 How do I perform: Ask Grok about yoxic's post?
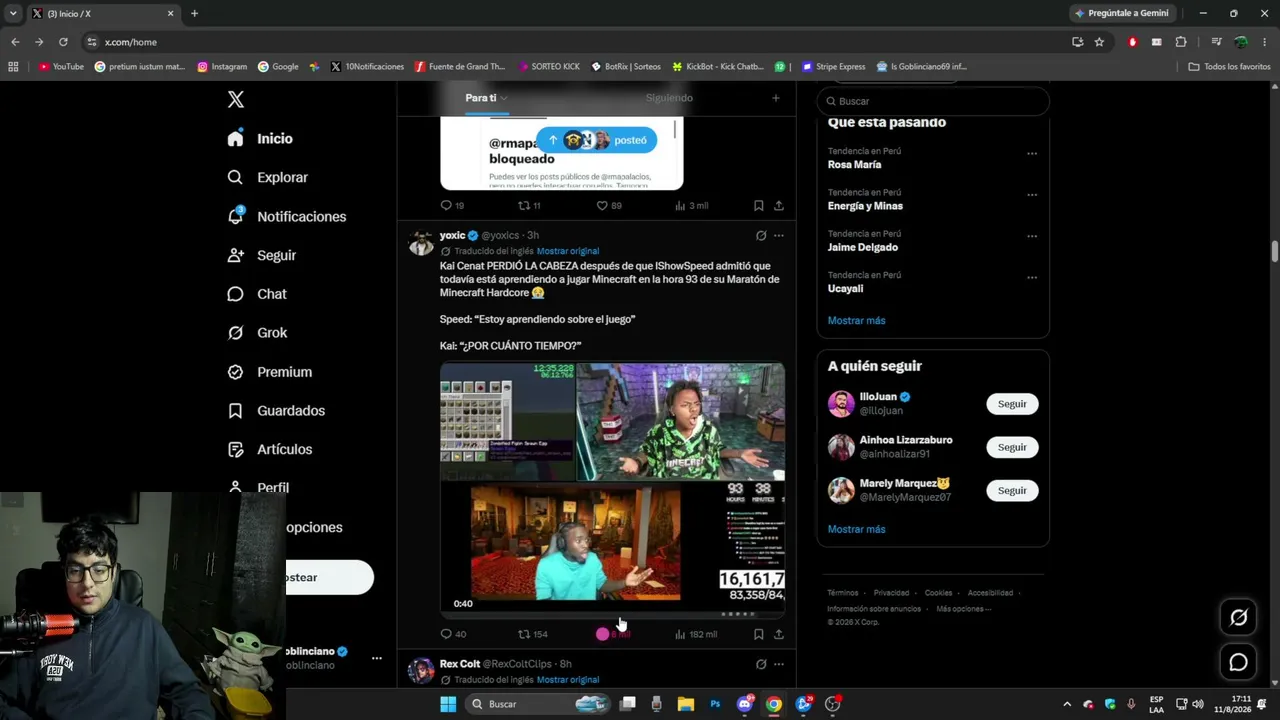pyautogui.click(x=761, y=236)
